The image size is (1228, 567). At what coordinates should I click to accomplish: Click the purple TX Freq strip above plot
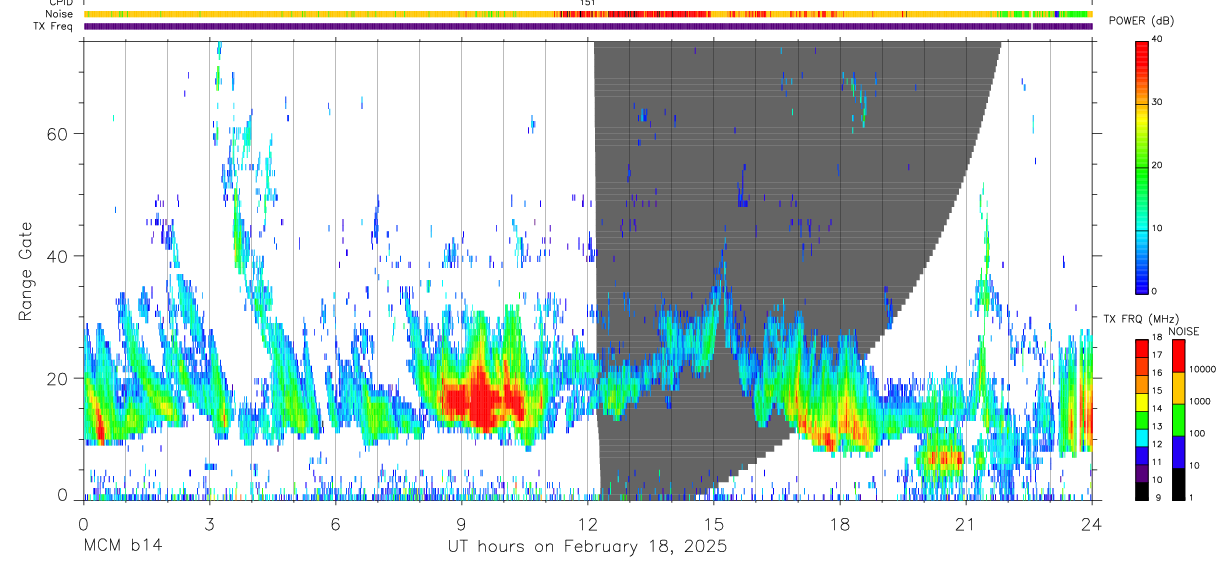[587, 26]
